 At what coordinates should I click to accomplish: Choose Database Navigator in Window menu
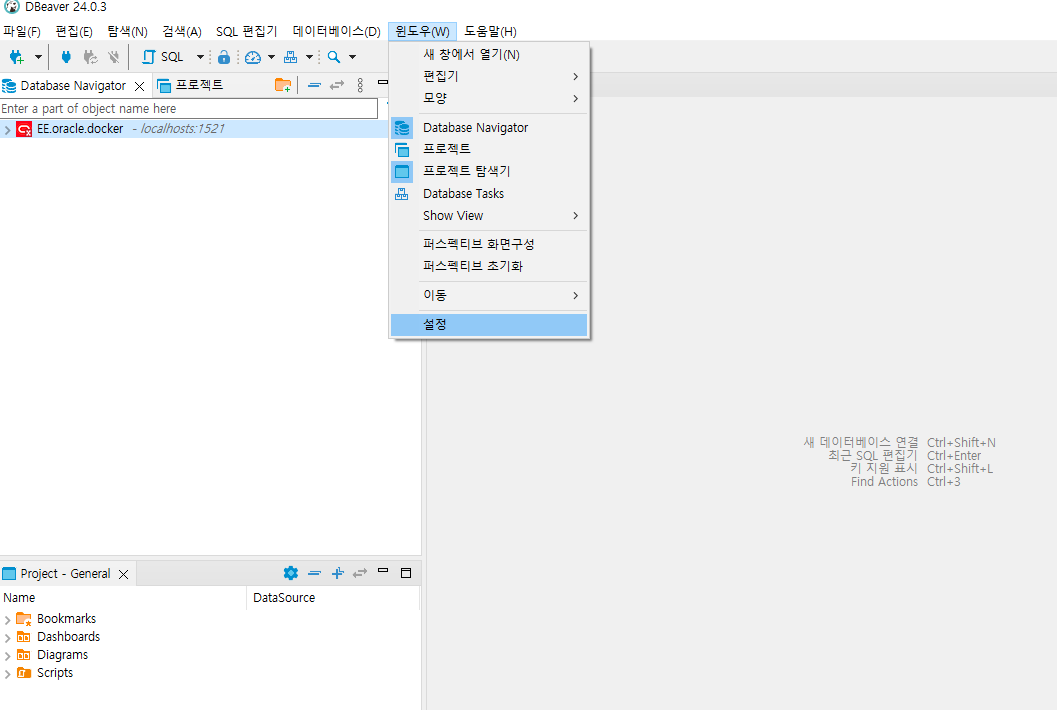[x=489, y=127]
